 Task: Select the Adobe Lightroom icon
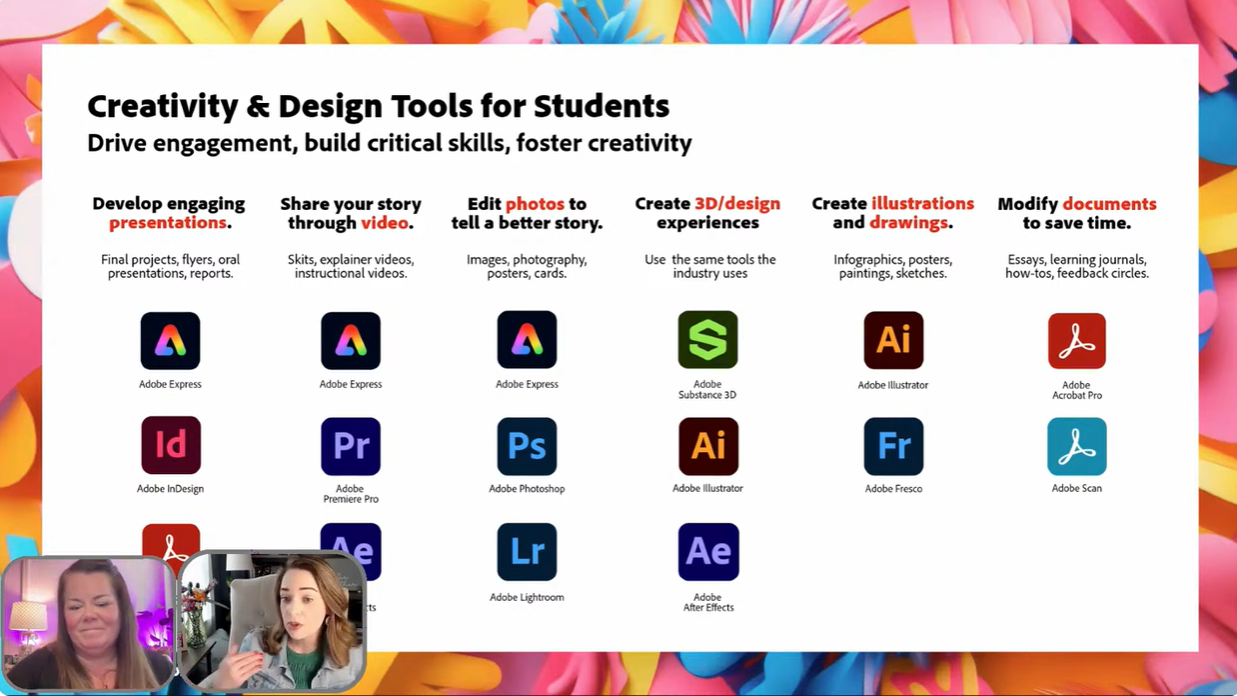(x=527, y=551)
